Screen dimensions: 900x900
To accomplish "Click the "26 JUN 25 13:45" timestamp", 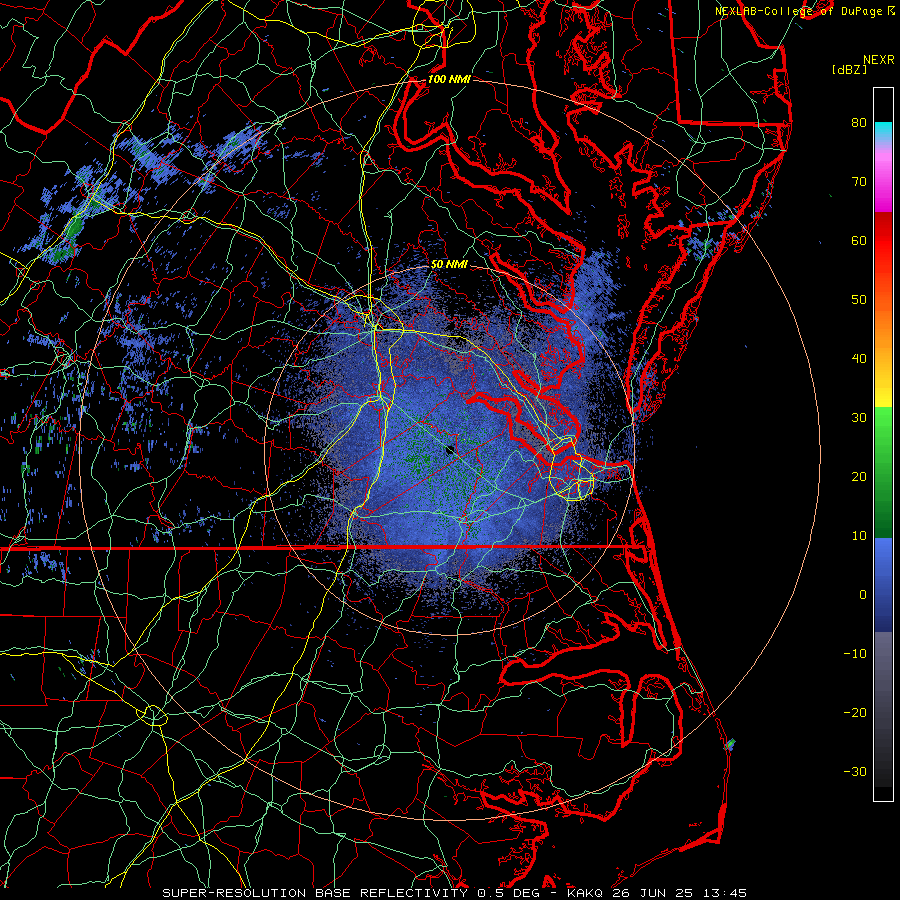I will [679, 893].
